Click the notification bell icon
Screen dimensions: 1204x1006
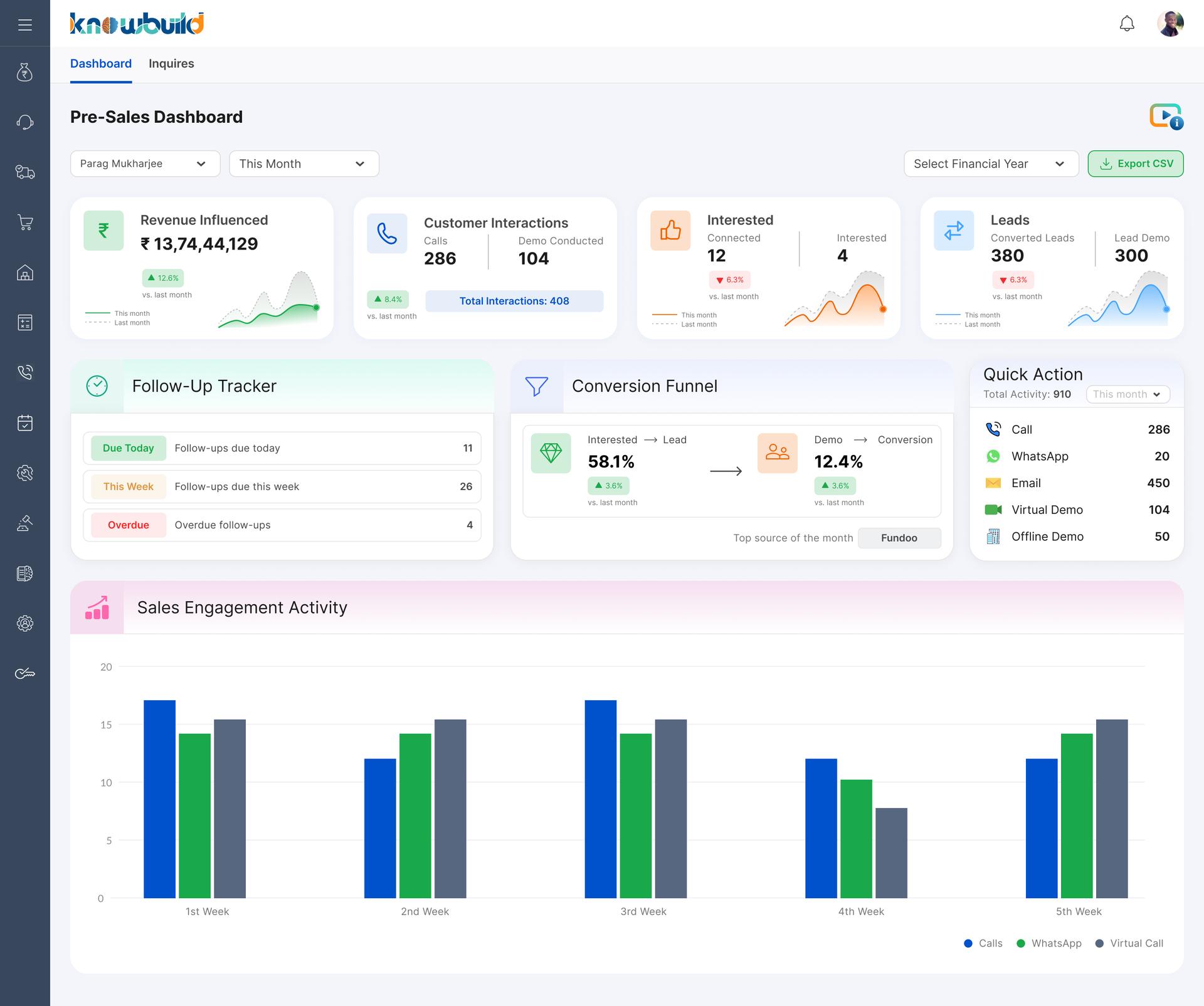1127,24
